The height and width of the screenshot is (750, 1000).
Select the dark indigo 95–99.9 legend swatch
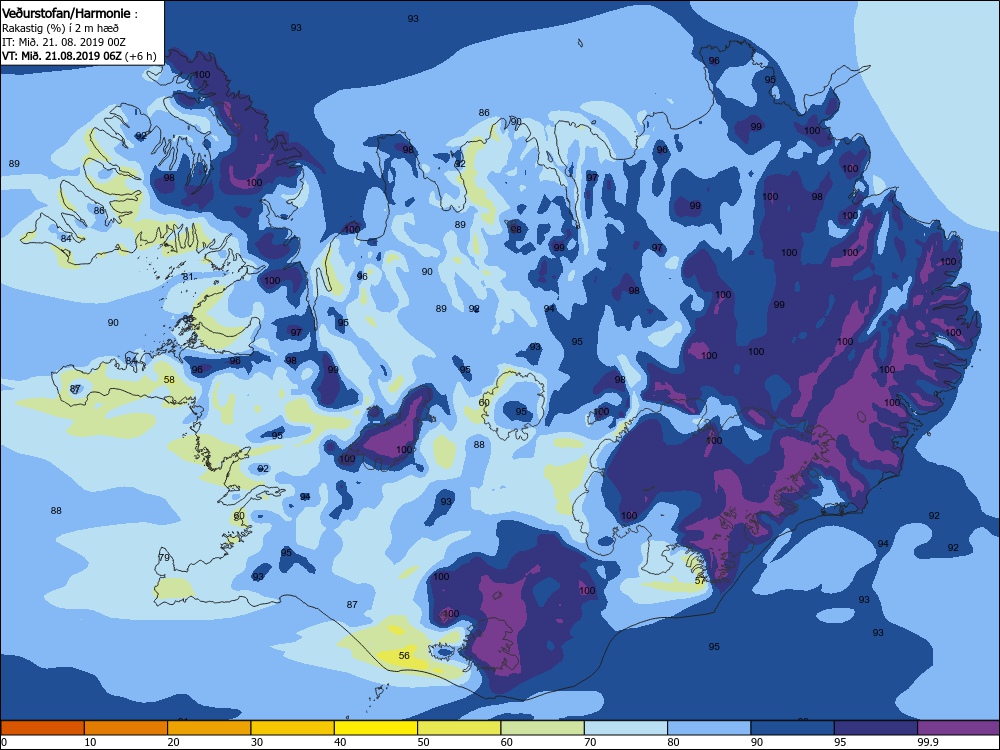(x=876, y=728)
